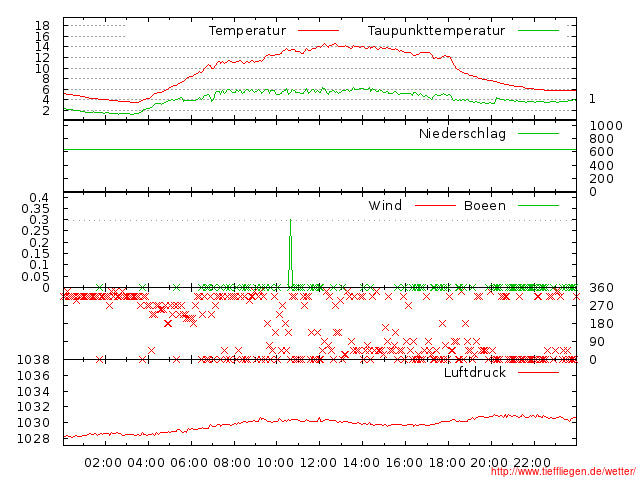Select the green Boeen legend line
This screenshot has width=640, height=480.
pos(539,206)
